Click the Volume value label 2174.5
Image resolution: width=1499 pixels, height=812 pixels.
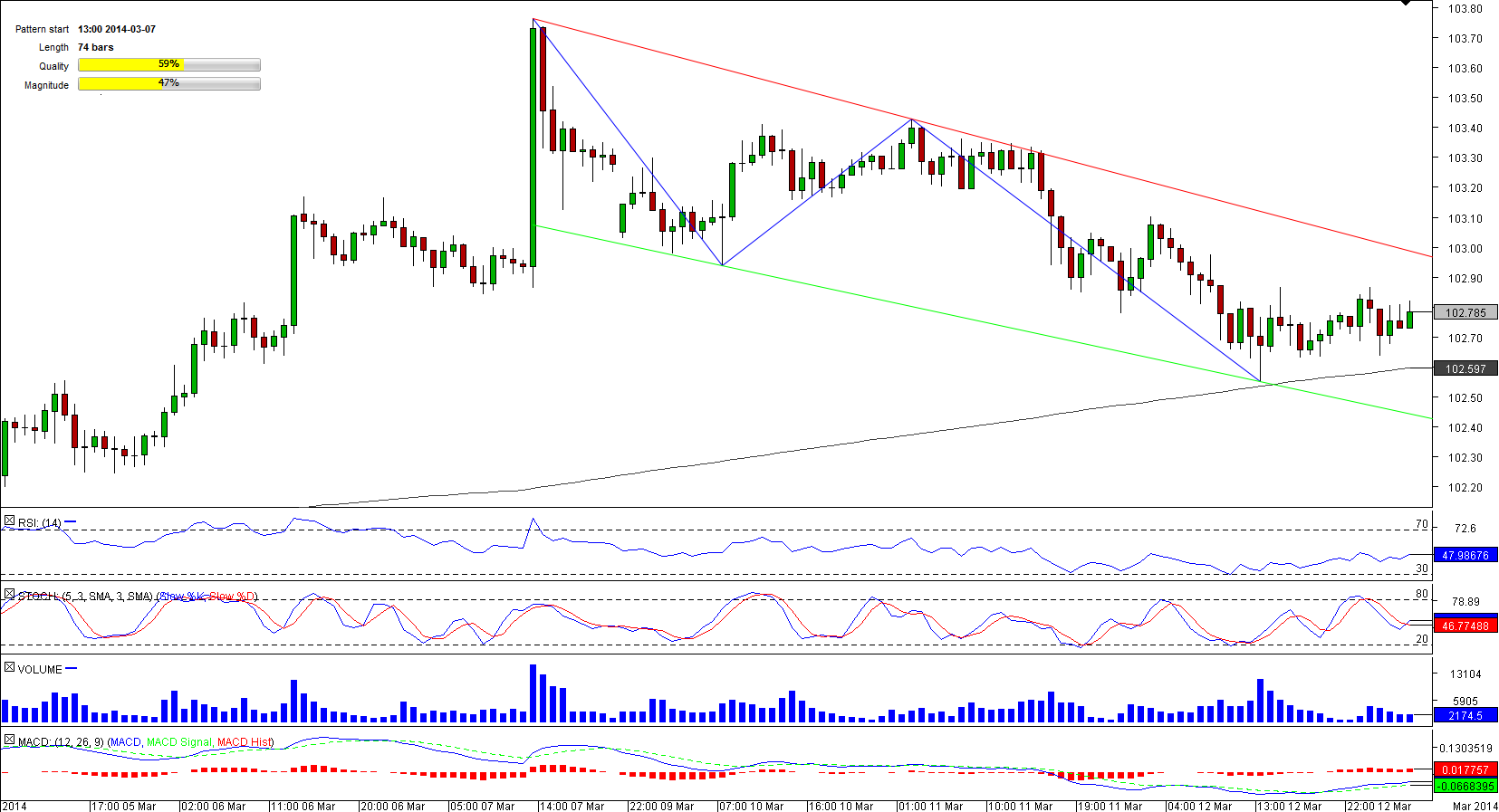coord(1465,715)
